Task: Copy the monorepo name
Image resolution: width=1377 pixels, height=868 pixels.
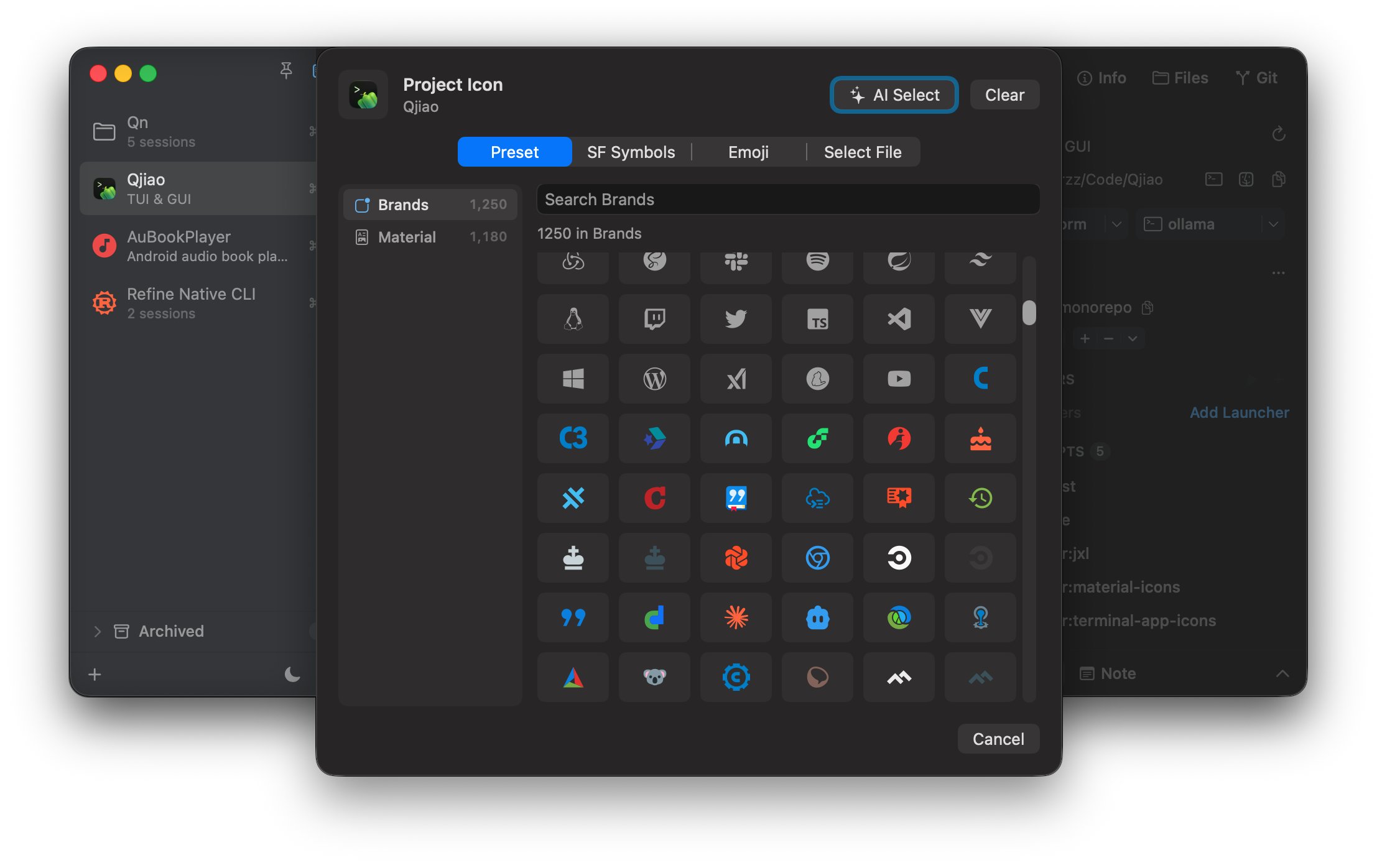Action: [1147, 308]
